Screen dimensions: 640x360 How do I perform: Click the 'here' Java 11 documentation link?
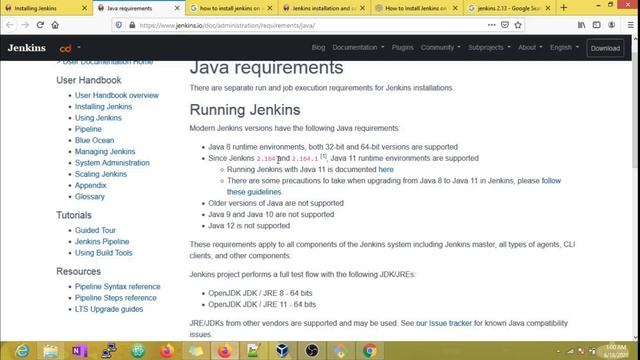click(x=386, y=169)
